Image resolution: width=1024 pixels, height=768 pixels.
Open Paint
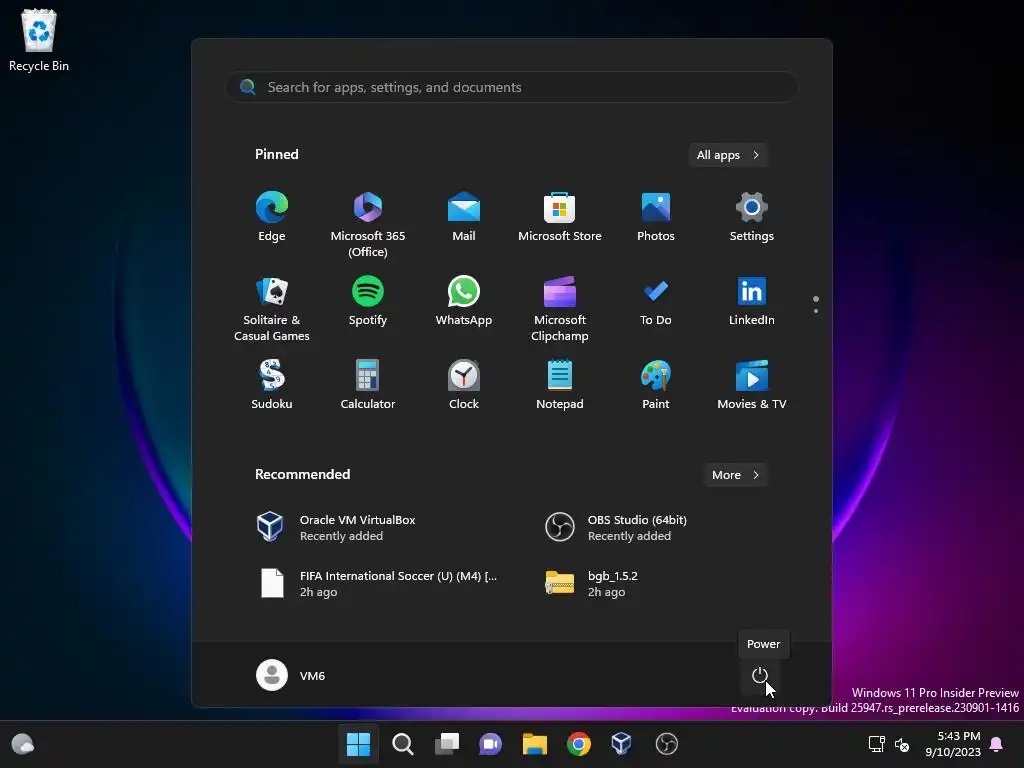point(656,385)
